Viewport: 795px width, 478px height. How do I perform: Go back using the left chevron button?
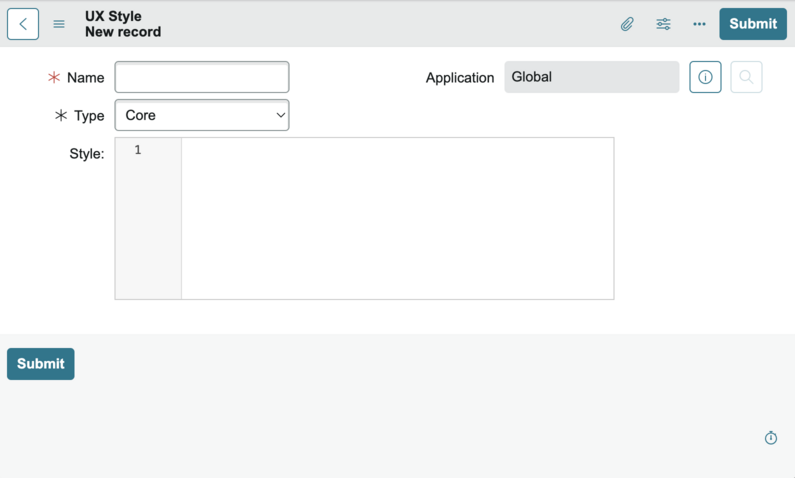(23, 24)
